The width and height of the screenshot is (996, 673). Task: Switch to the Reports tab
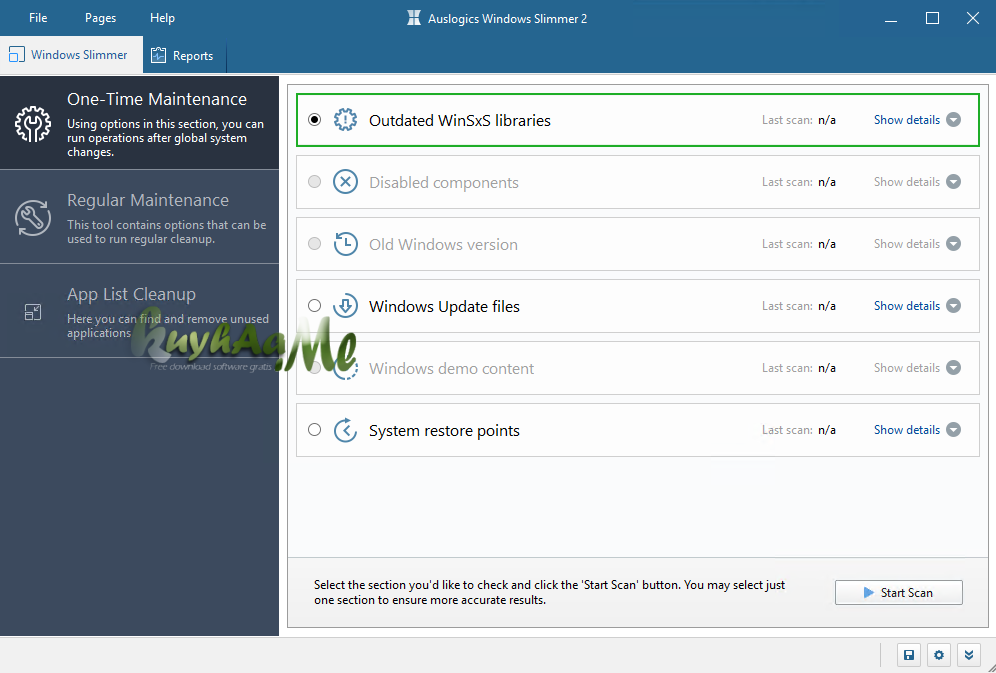(185, 55)
